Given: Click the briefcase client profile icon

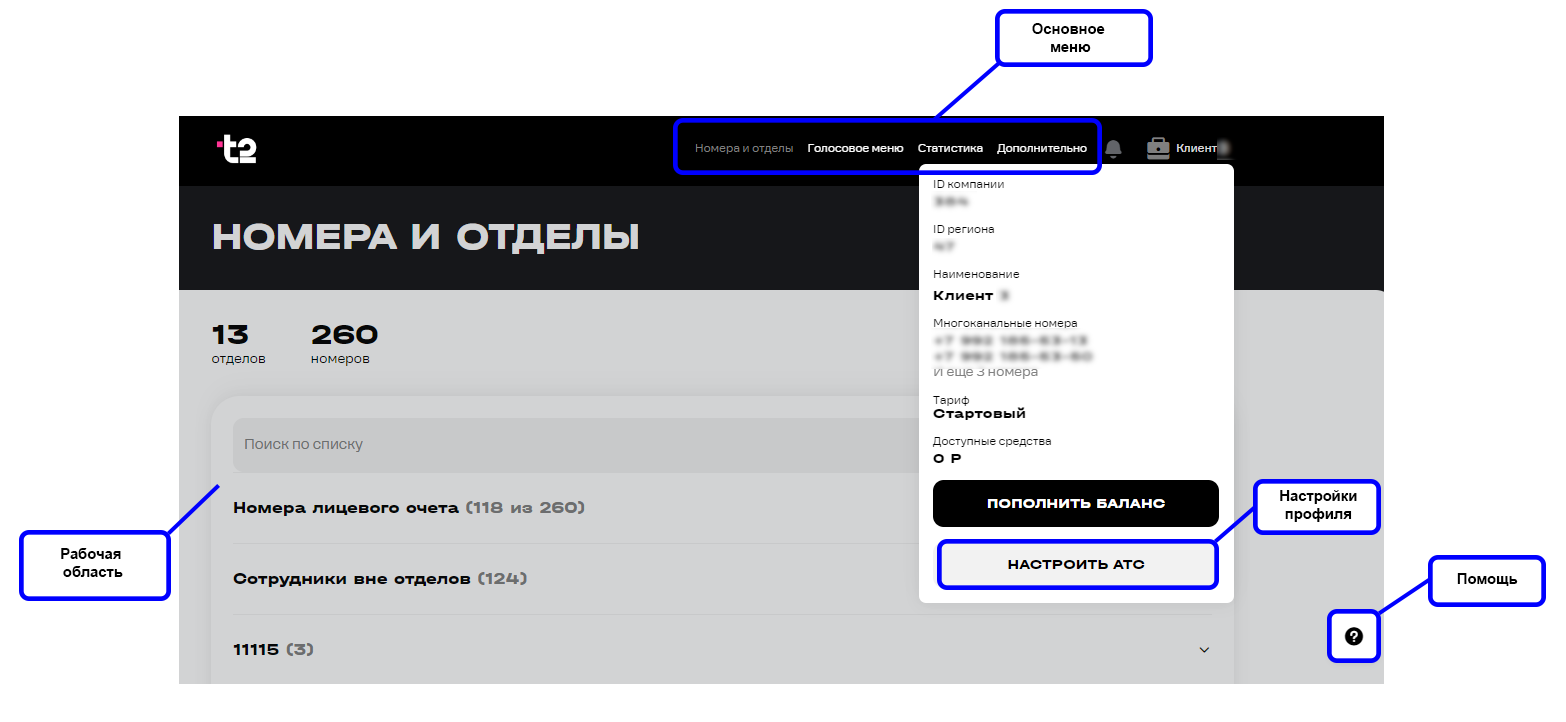Looking at the screenshot, I should tap(1158, 148).
